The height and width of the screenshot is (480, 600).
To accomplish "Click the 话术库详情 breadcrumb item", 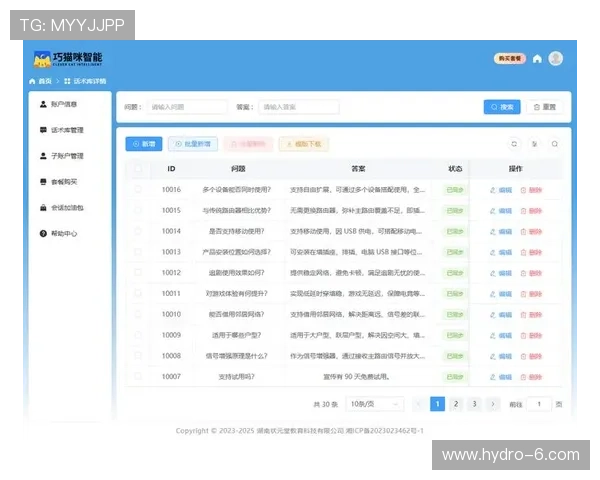I will click(85, 81).
